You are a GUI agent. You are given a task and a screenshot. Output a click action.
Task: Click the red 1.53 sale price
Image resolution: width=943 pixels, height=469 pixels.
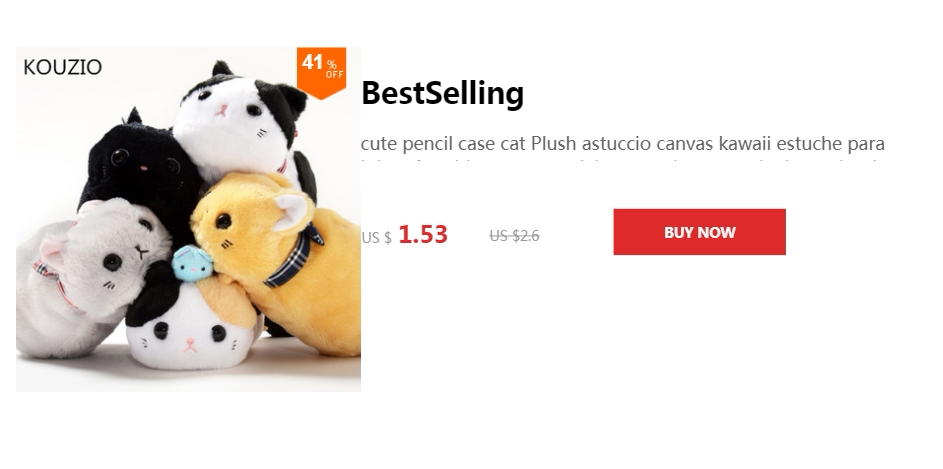pyautogui.click(x=423, y=234)
